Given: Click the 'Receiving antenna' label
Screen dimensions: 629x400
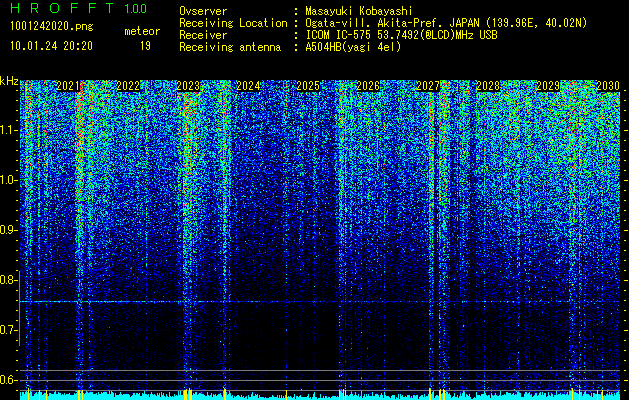Looking at the screenshot, I should point(230,47).
